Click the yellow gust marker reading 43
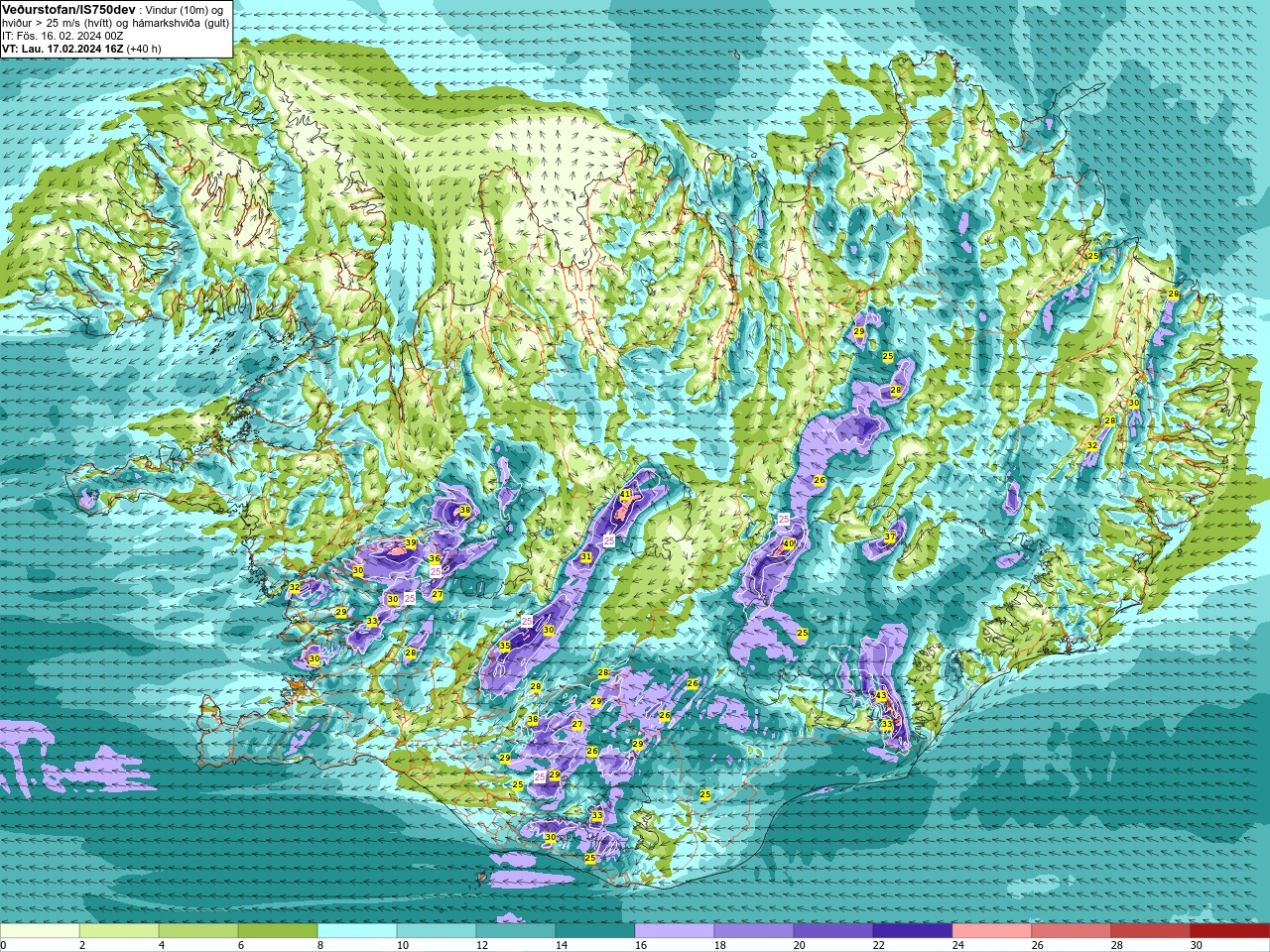The height and width of the screenshot is (952, 1270). 881,696
